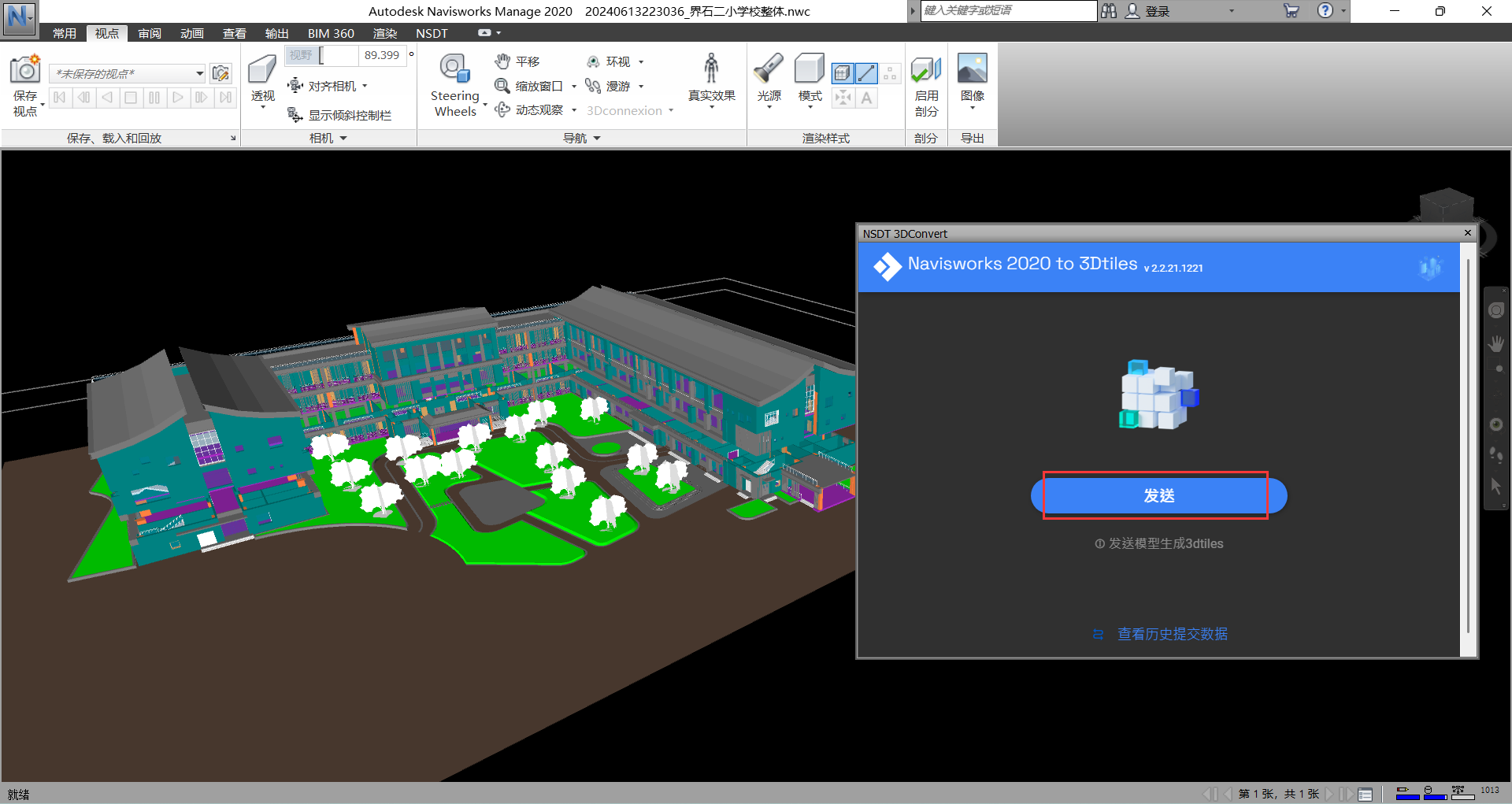
Task: Open the Steering Wheels tool
Action: click(454, 85)
